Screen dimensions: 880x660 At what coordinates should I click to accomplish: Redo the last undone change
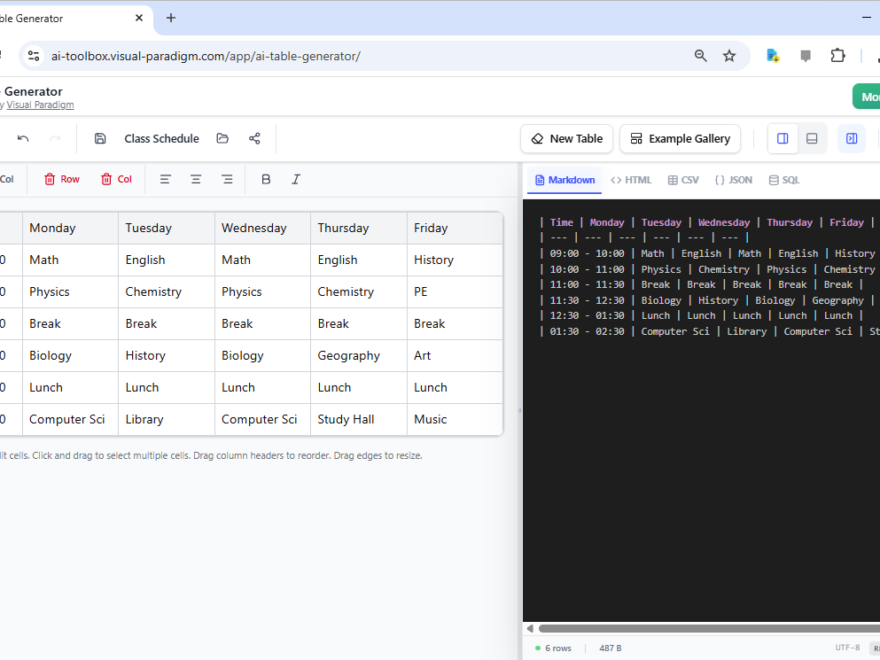click(x=55, y=138)
